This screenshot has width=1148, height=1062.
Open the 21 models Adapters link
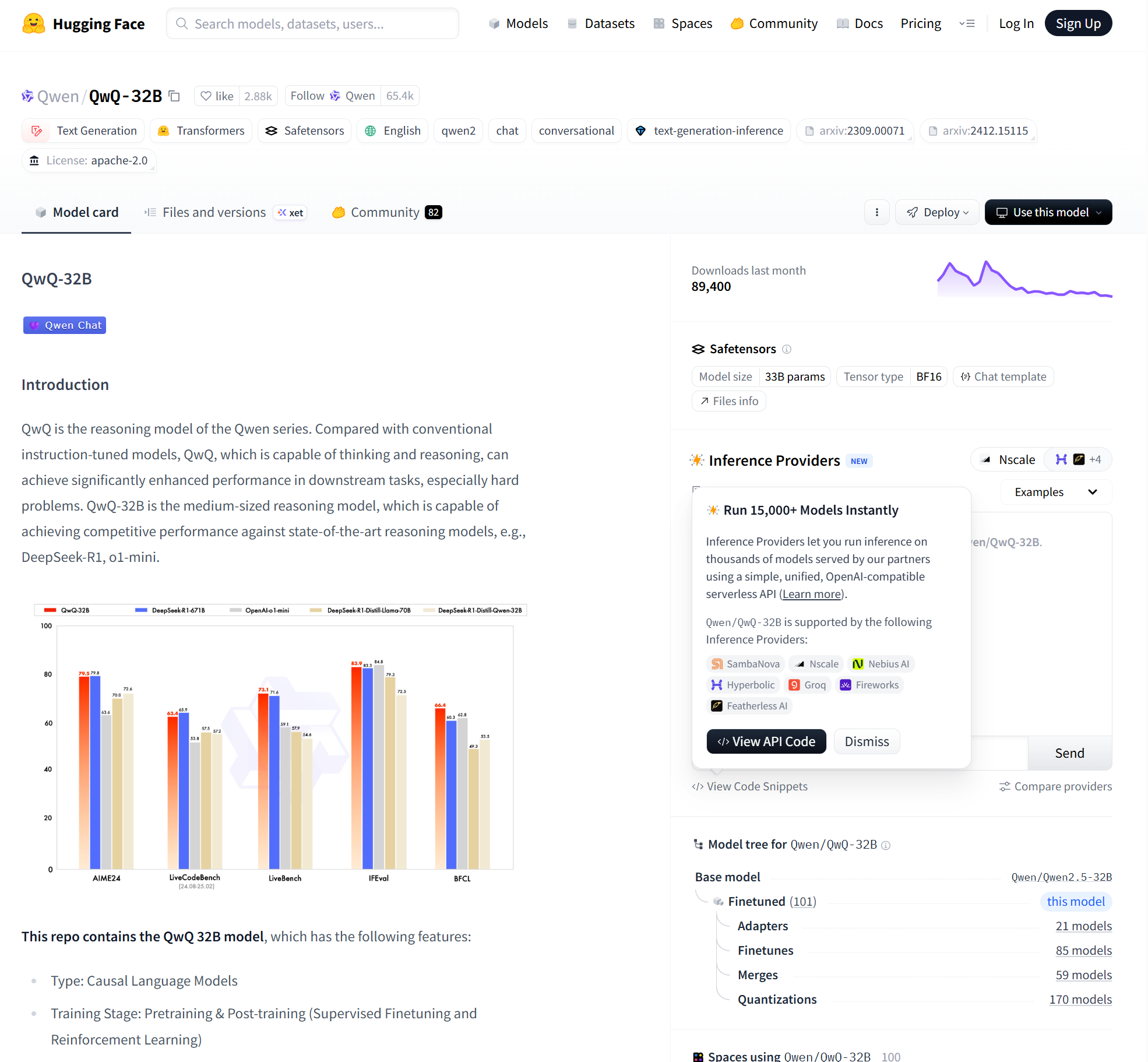[x=1083, y=926]
